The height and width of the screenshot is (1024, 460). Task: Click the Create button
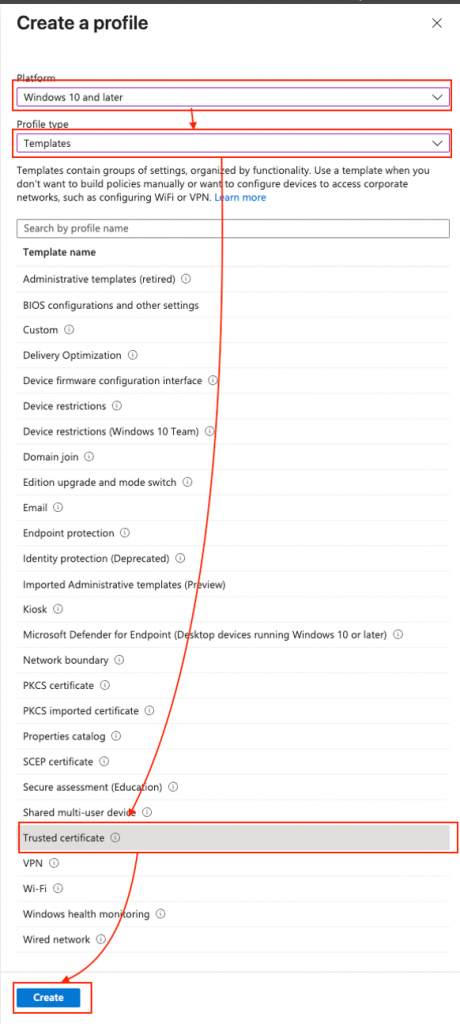48,997
